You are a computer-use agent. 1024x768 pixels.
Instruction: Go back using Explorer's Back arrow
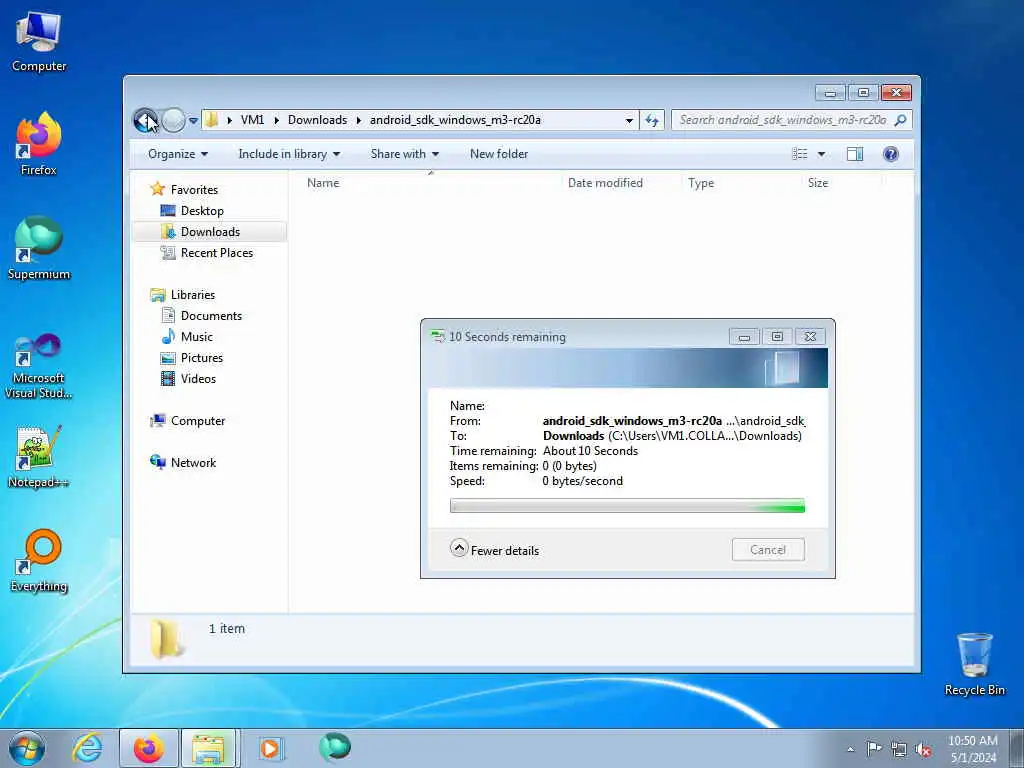coord(146,120)
